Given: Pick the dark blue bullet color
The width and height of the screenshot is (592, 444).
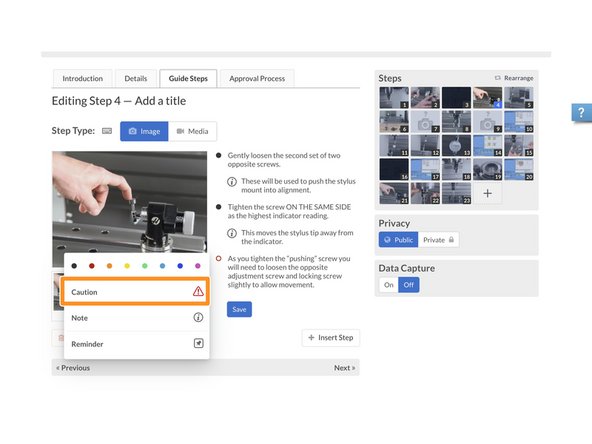Looking at the screenshot, I should pyautogui.click(x=180, y=266).
